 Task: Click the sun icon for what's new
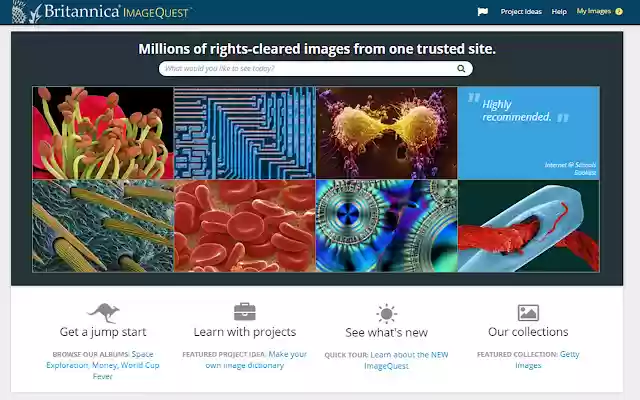[x=387, y=314]
